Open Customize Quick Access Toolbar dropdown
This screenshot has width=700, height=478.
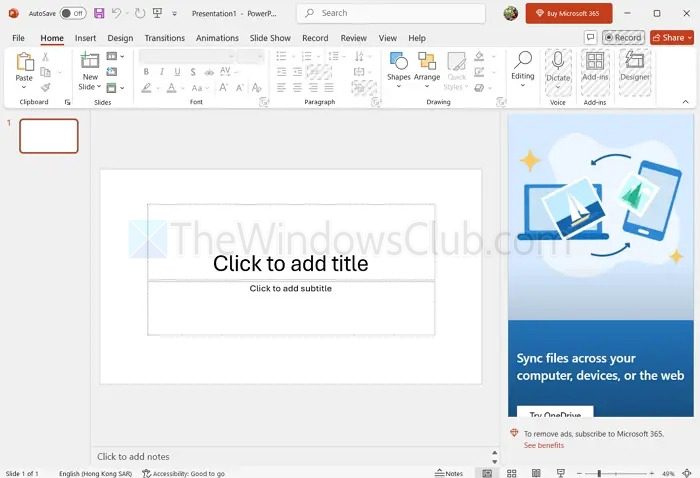pos(175,14)
